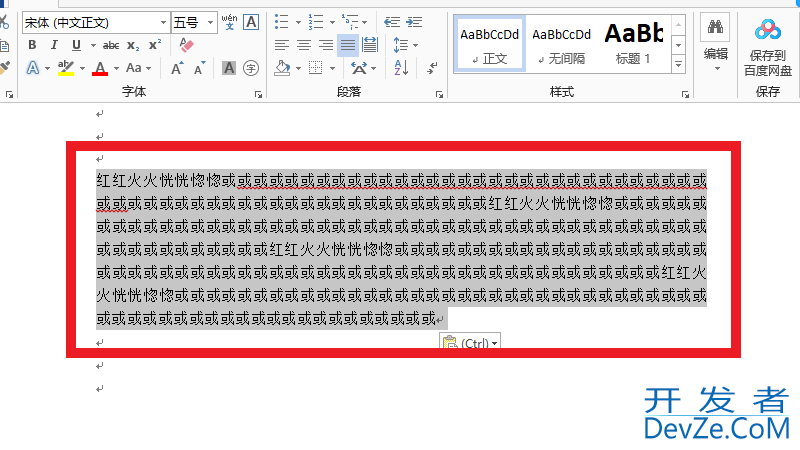Open Styles pane launcher in 样式 group
800x450 pixels.
(685, 94)
